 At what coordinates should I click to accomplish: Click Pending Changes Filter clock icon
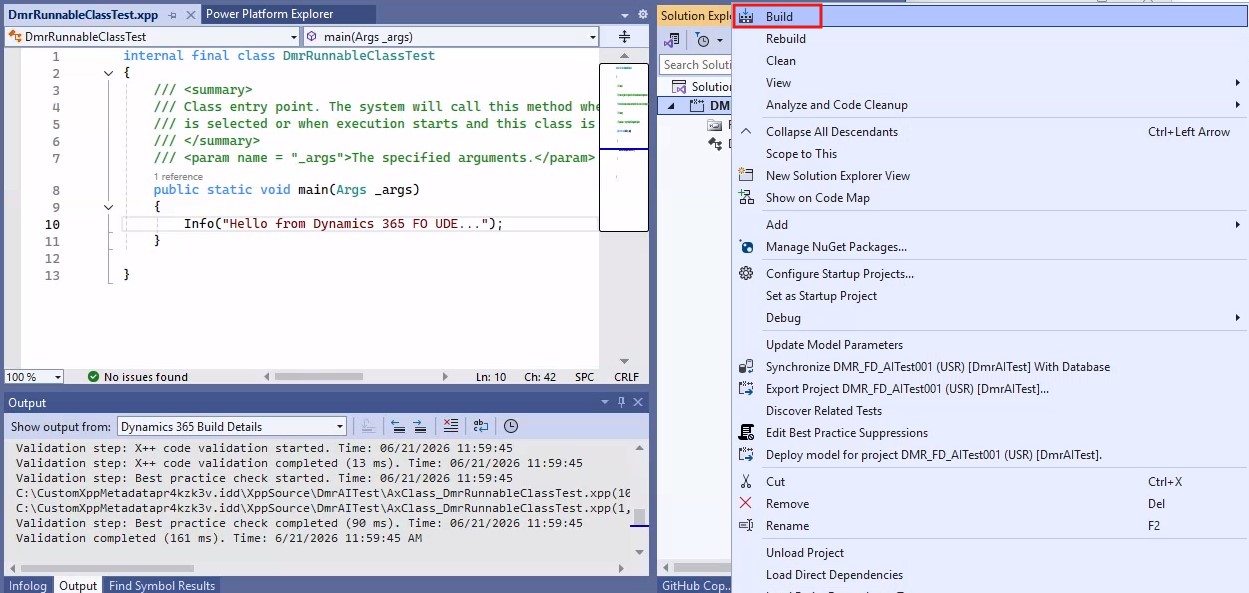point(703,40)
